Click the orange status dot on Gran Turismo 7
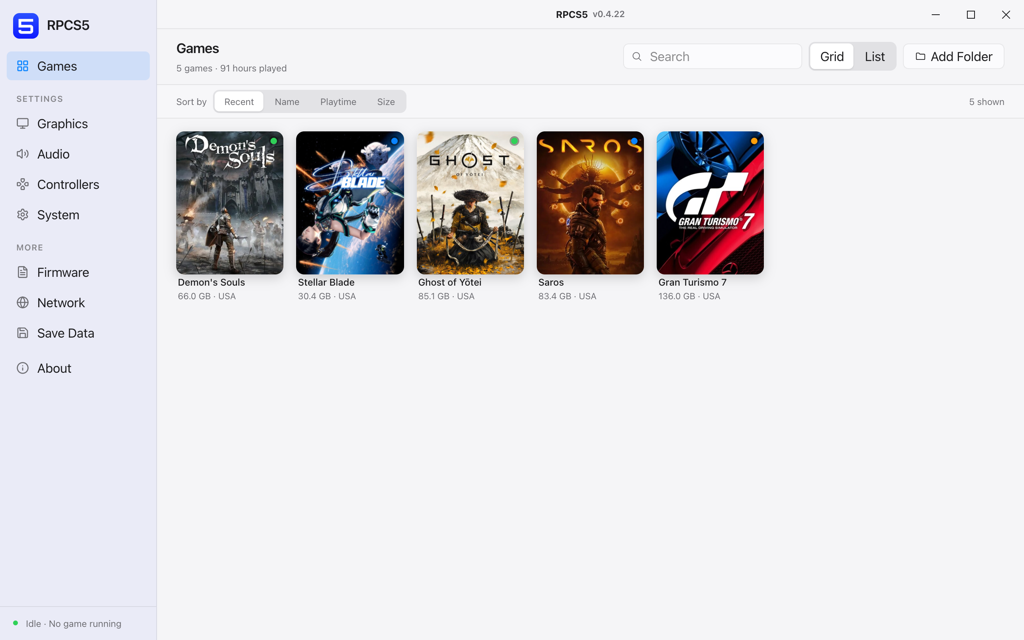The height and width of the screenshot is (640, 1024). click(x=754, y=141)
